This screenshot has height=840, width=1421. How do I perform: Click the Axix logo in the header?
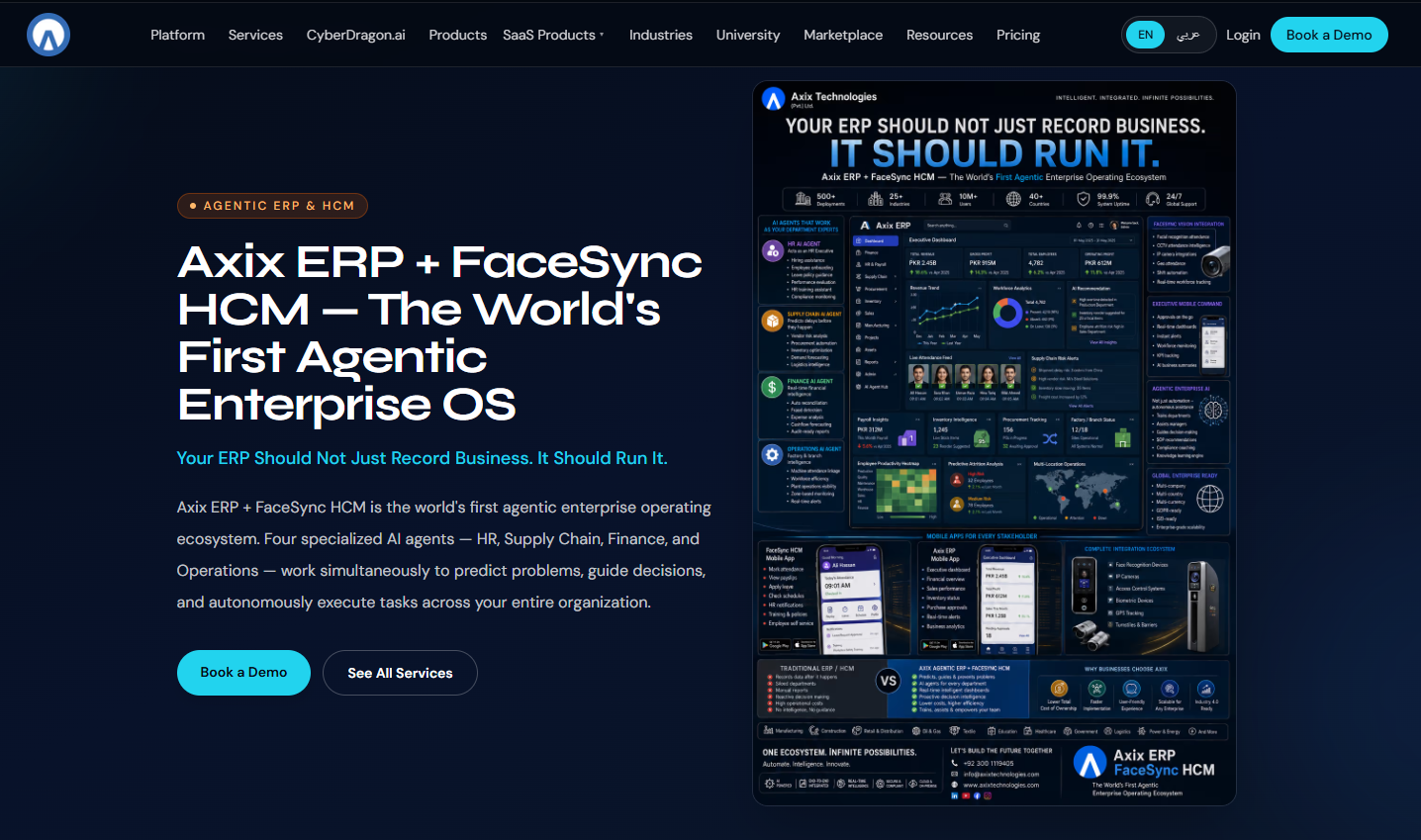tap(48, 35)
